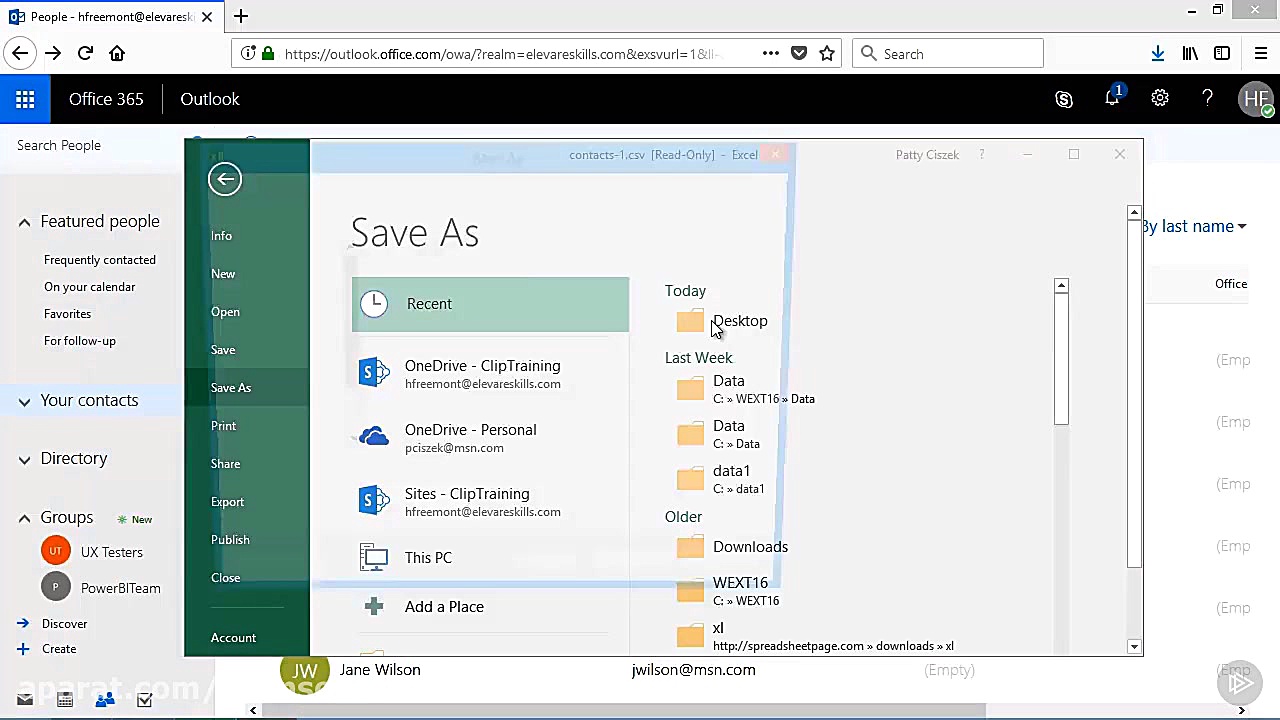Open the notifications bell showing one alert

coord(1112,99)
